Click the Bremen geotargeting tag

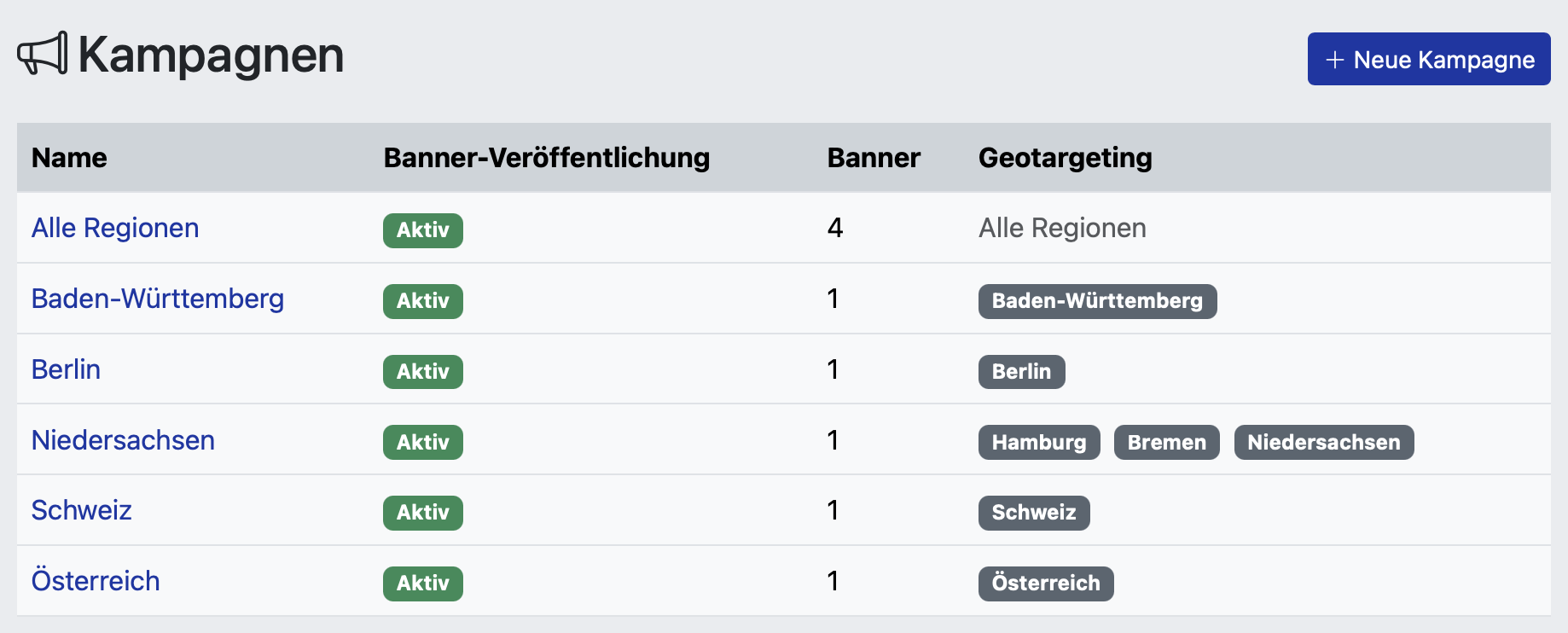coord(1166,443)
